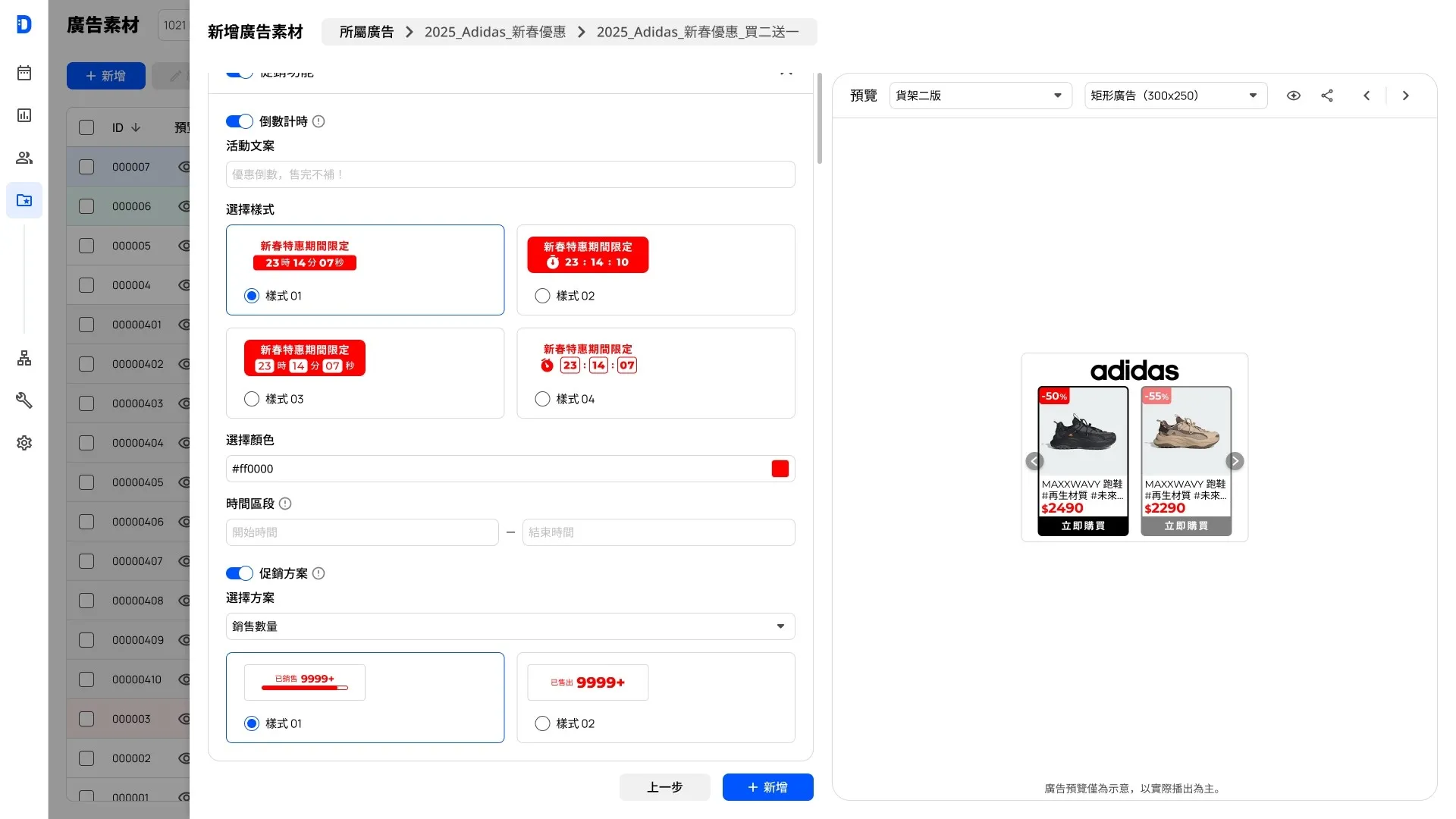The image size is (1456, 819).
Task: Open the audience people icon in sidebar
Action: point(24,158)
